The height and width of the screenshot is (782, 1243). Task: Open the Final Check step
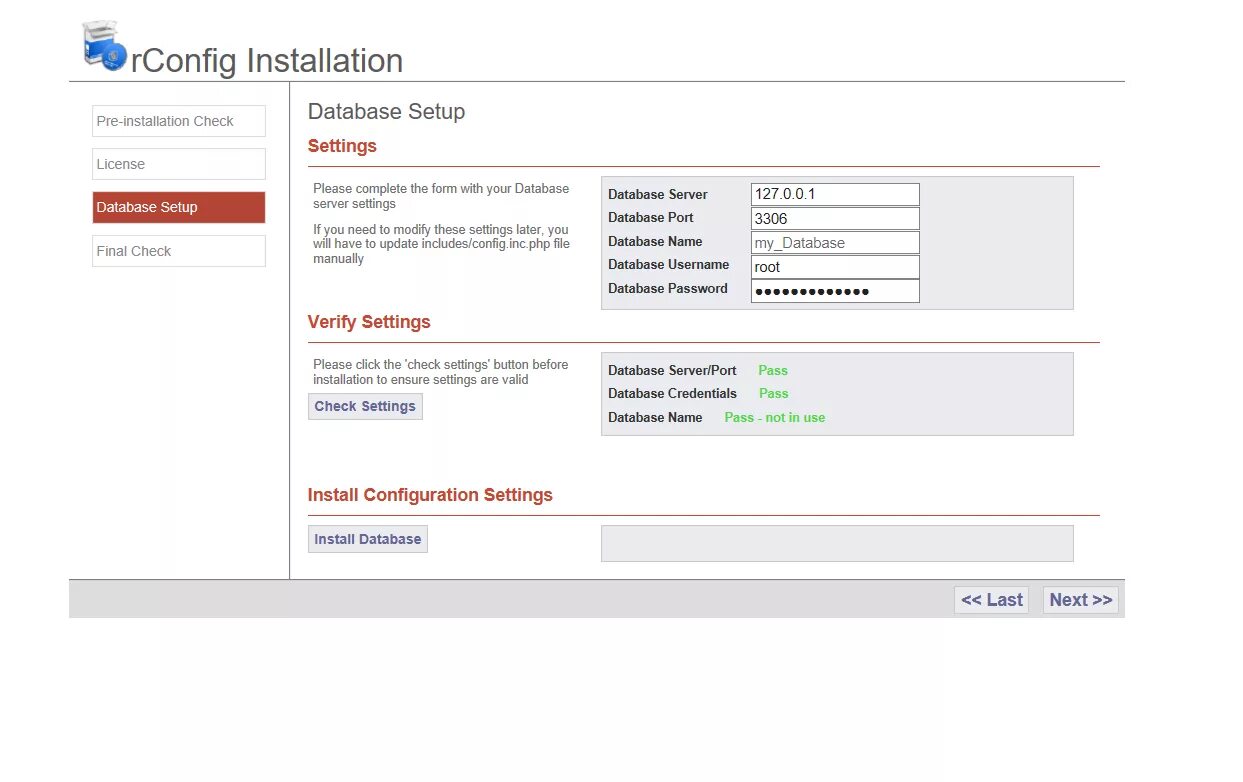click(x=179, y=251)
